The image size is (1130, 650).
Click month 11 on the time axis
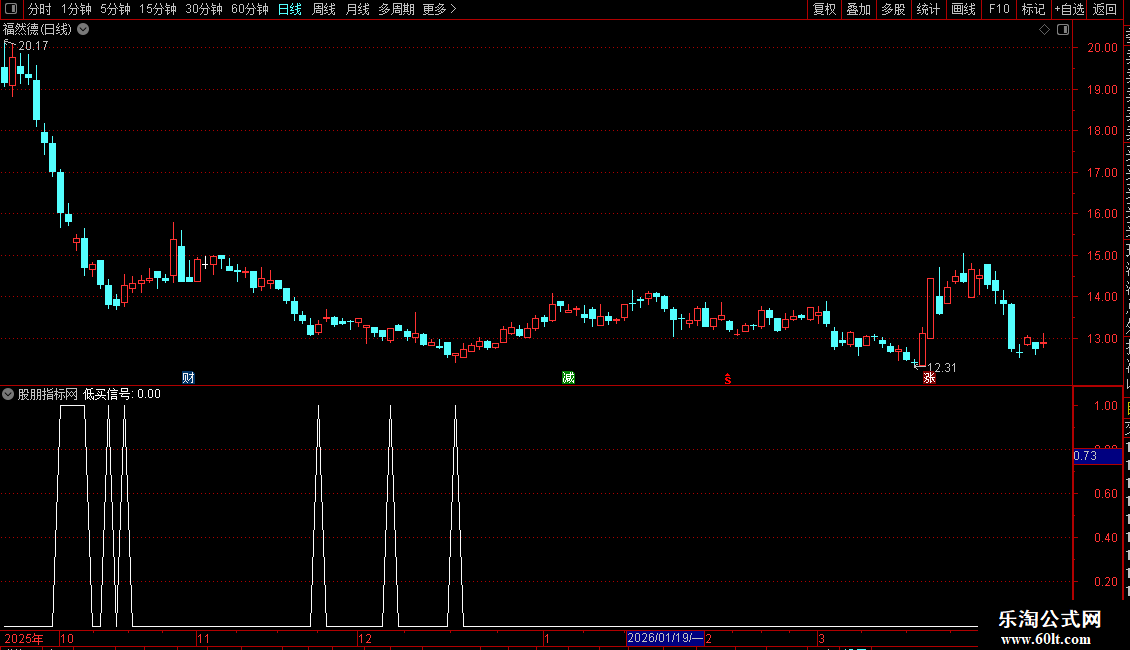pos(203,638)
